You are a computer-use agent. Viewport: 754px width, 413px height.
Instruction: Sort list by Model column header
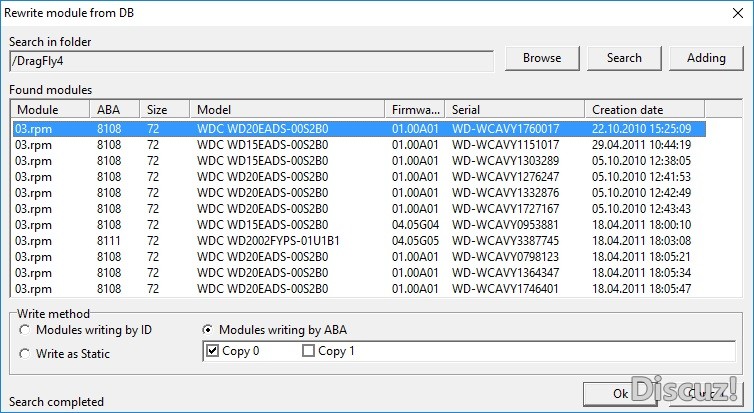pos(288,109)
